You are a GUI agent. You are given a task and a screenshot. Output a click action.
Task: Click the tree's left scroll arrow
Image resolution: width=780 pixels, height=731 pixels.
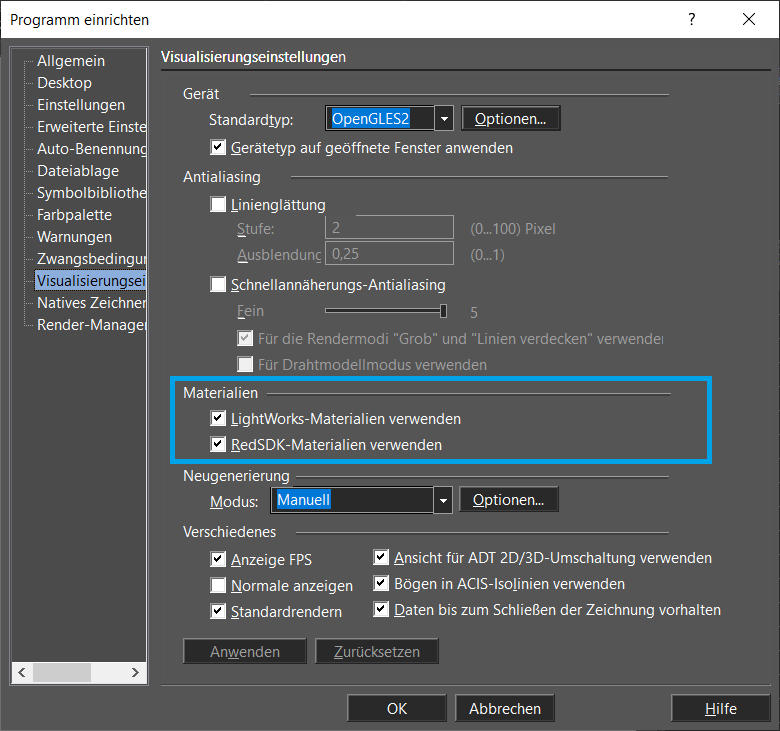click(22, 673)
